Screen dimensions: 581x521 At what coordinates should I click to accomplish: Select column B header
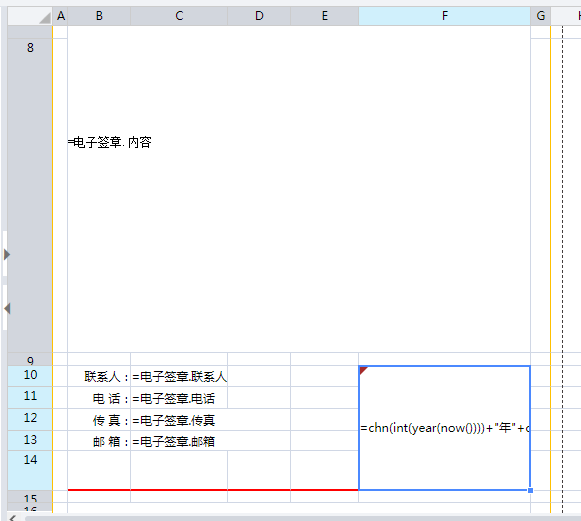coord(99,16)
